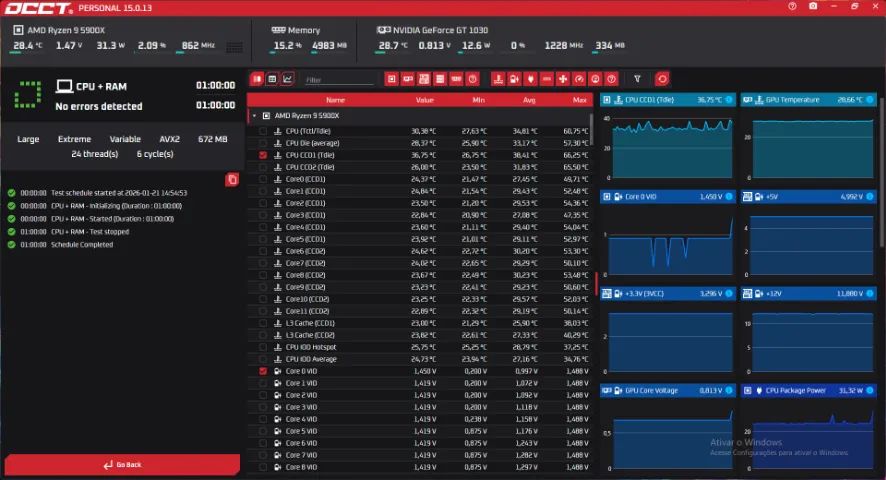Toggle the voltage sensor type filter
Screen dimensions: 886x480
click(514, 79)
